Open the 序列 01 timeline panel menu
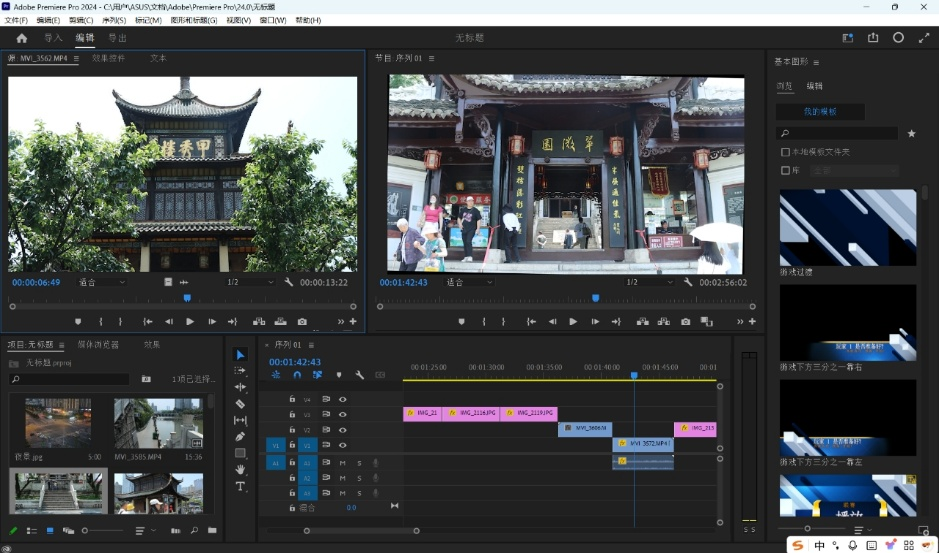Image resolution: width=939 pixels, height=553 pixels. [309, 345]
